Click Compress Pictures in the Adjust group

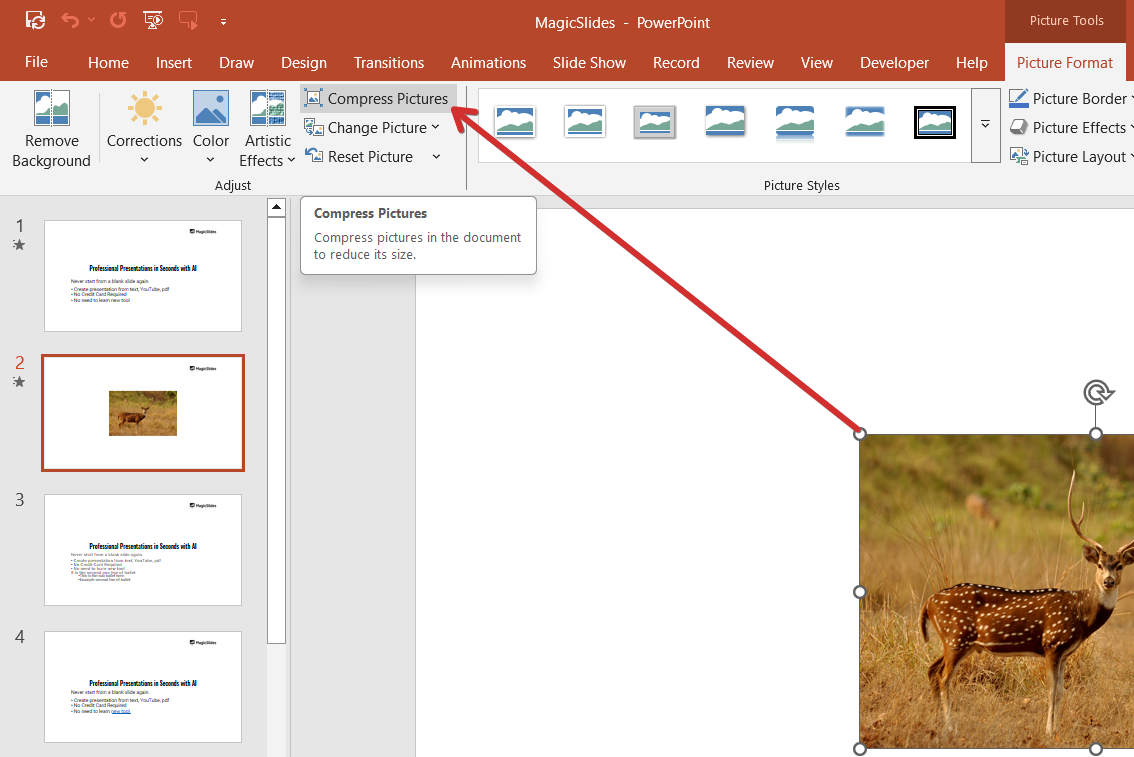[377, 98]
